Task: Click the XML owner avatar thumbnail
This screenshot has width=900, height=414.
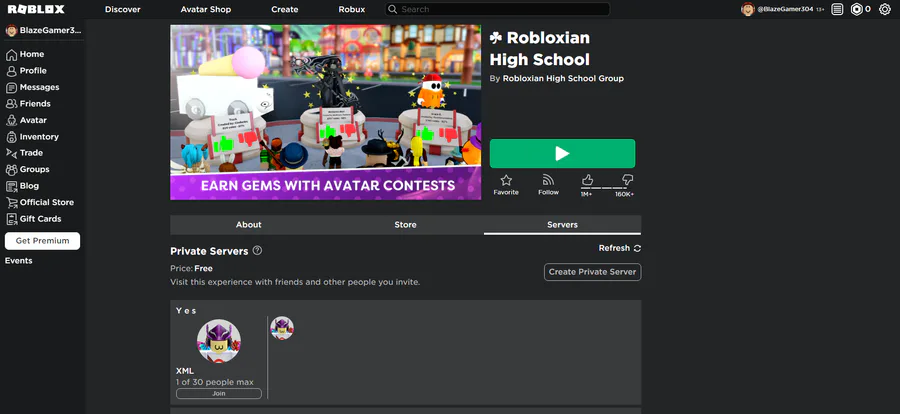Action: (219, 341)
